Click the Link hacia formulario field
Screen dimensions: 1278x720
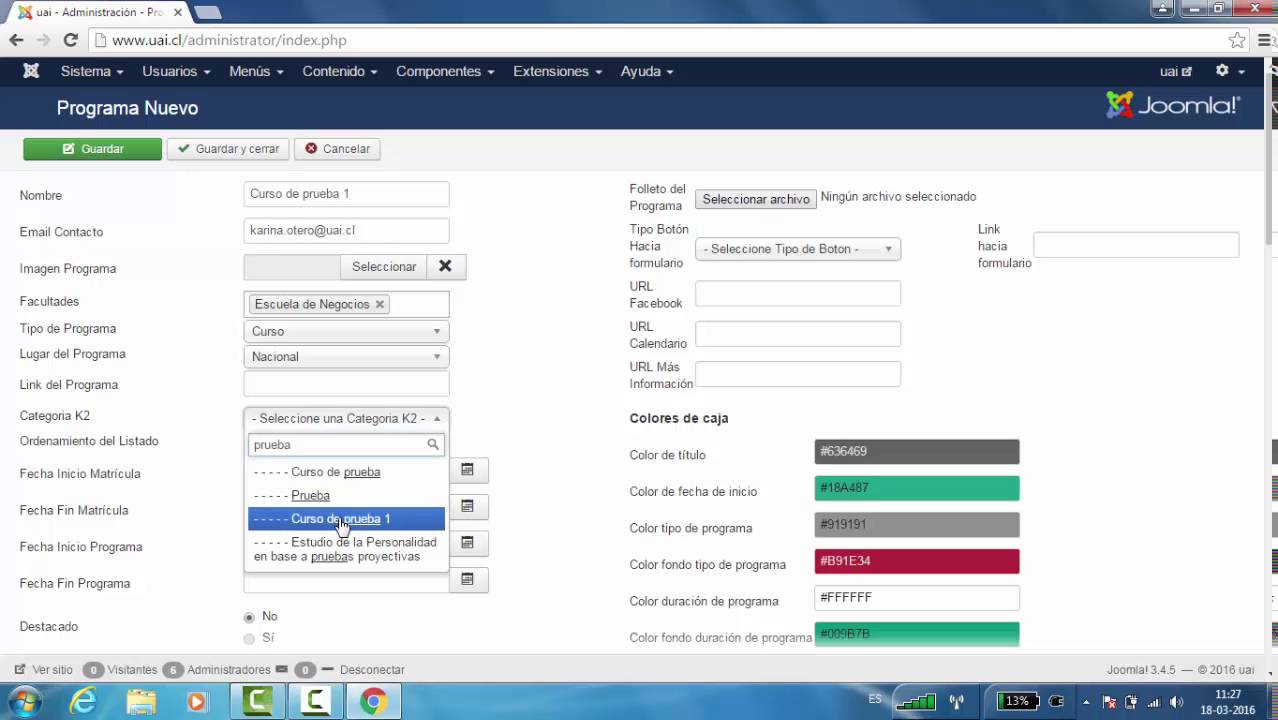pos(1136,245)
